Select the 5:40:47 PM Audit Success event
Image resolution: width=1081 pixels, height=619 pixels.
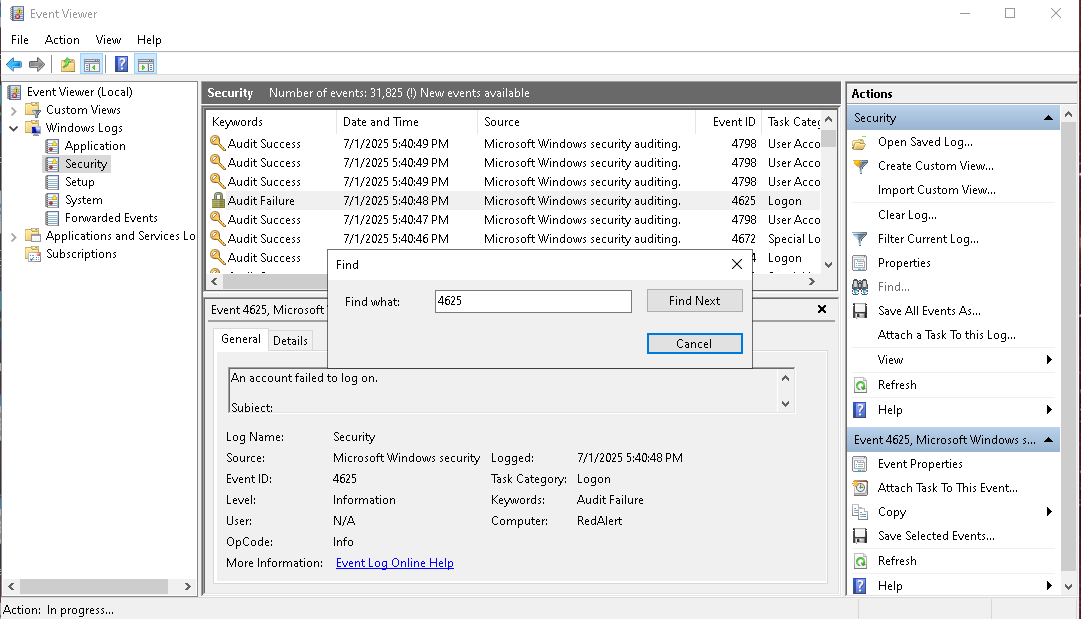tap(514, 220)
